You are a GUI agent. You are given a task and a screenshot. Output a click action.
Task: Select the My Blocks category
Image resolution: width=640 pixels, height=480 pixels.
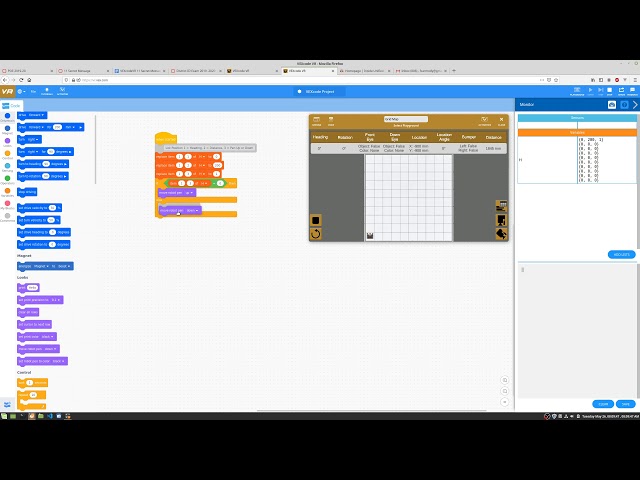[7, 205]
